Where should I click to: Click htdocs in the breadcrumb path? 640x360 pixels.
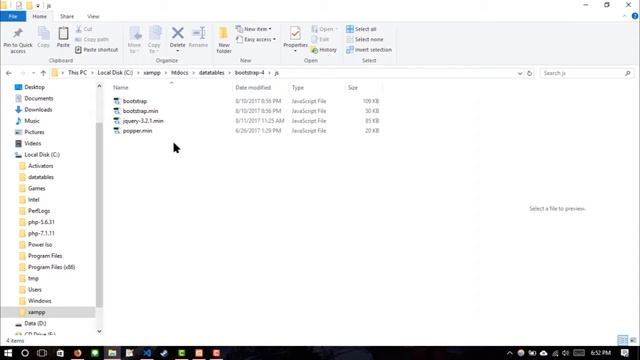coord(180,73)
